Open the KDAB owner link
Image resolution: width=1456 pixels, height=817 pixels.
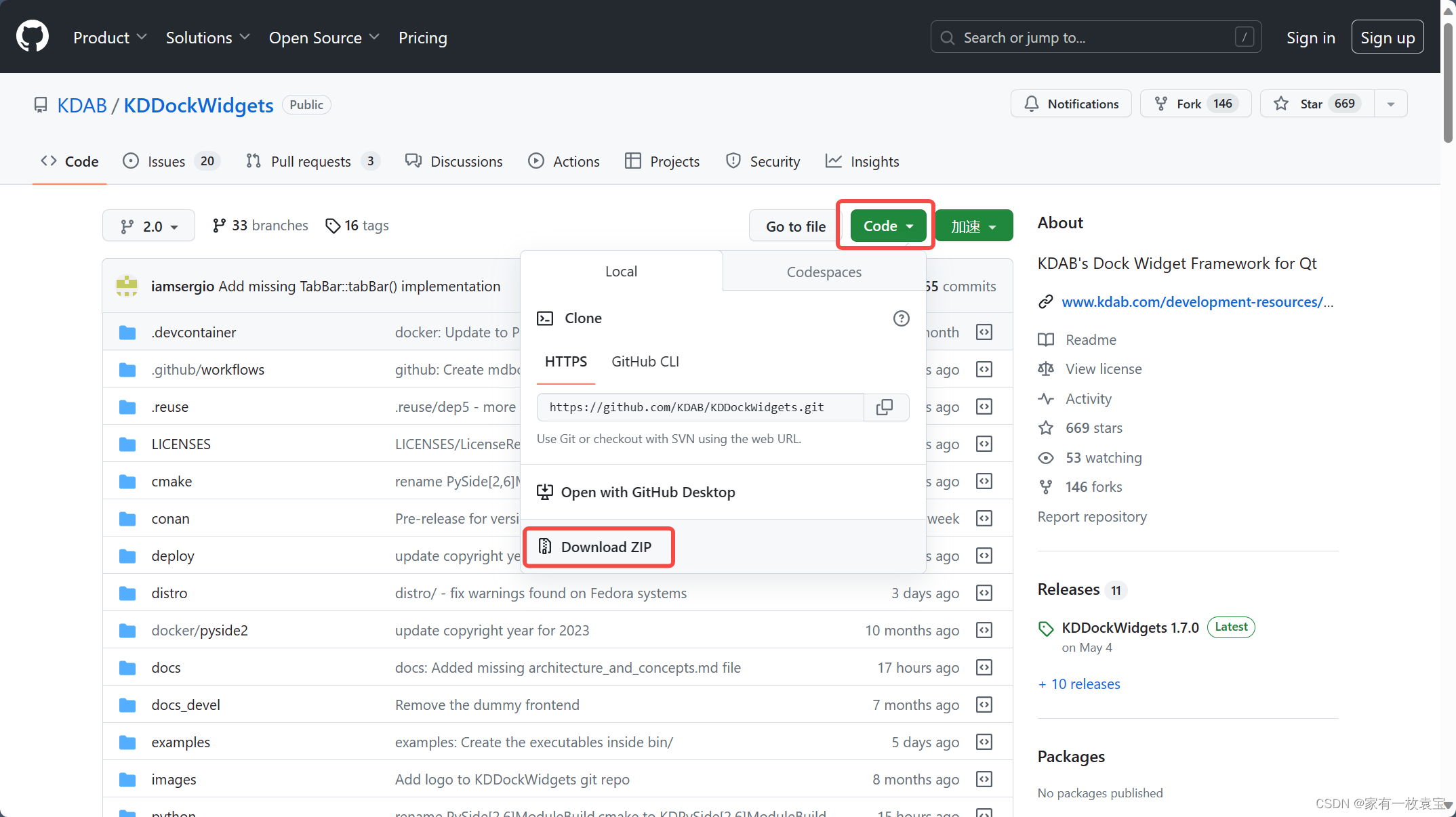point(82,105)
